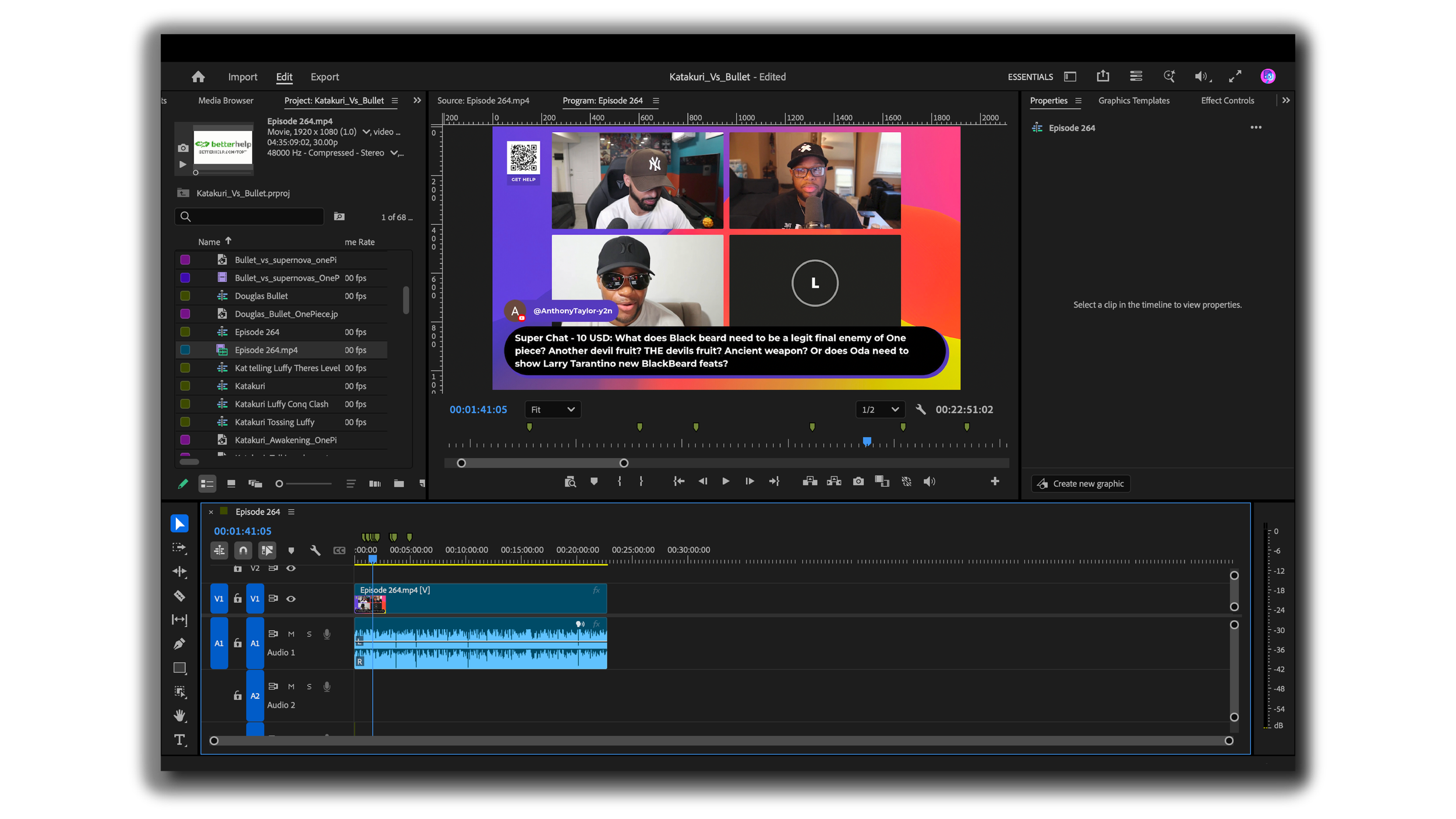Select the Razor tool

click(x=179, y=595)
